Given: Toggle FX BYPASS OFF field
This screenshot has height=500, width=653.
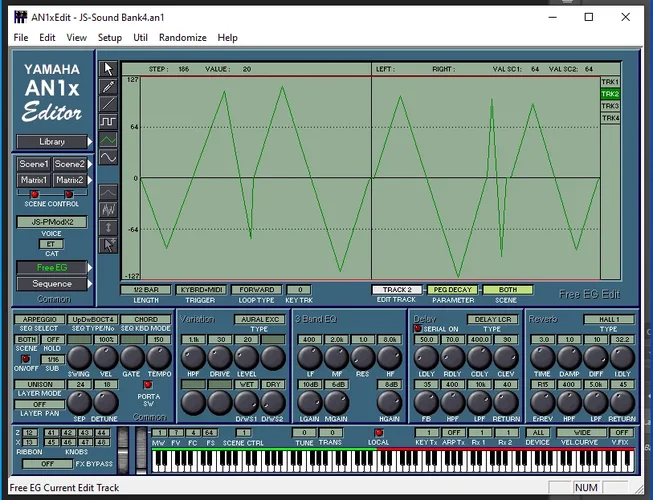Looking at the screenshot, I should coord(47,463).
